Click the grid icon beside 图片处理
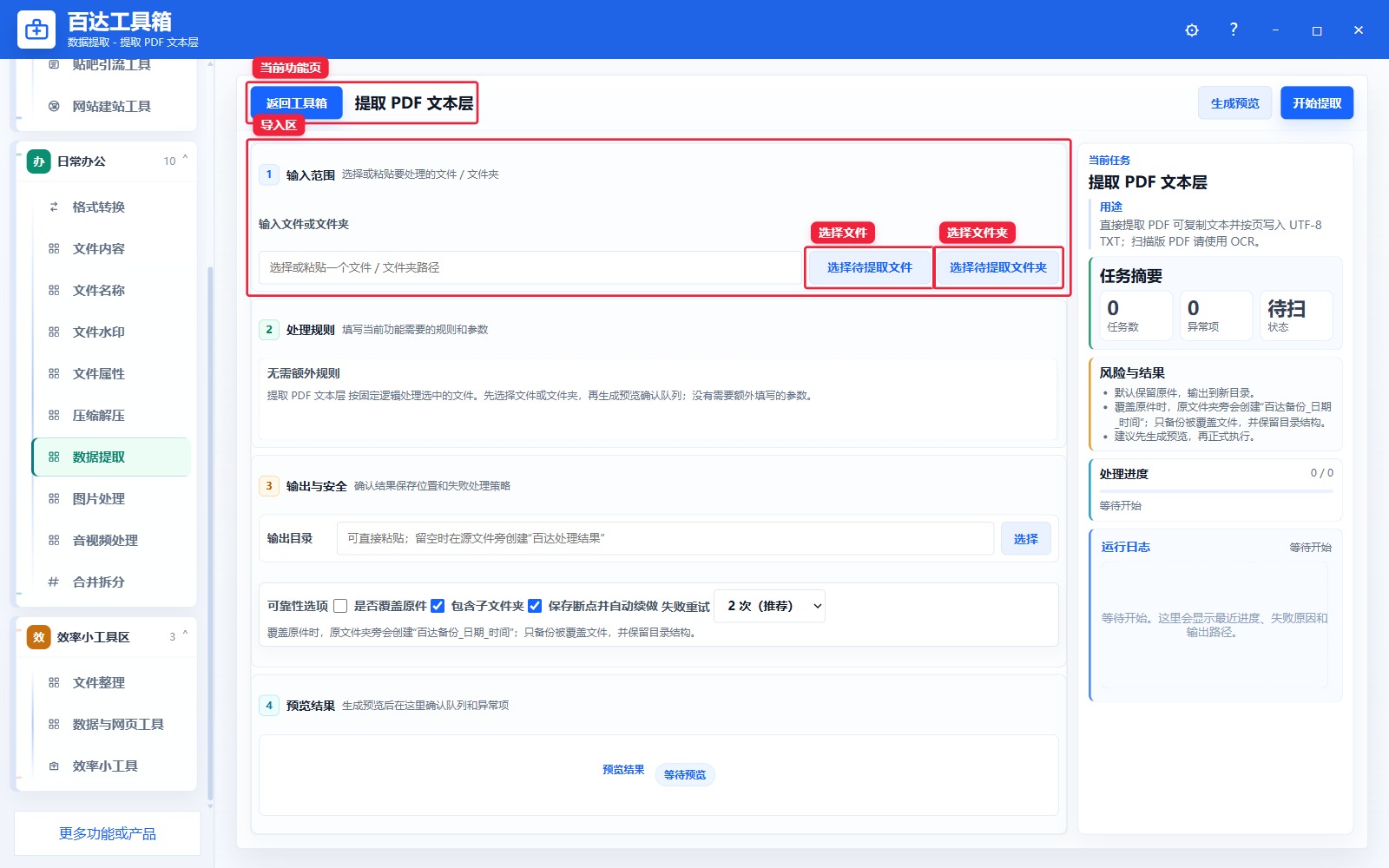The height and width of the screenshot is (868, 1389). 54,498
